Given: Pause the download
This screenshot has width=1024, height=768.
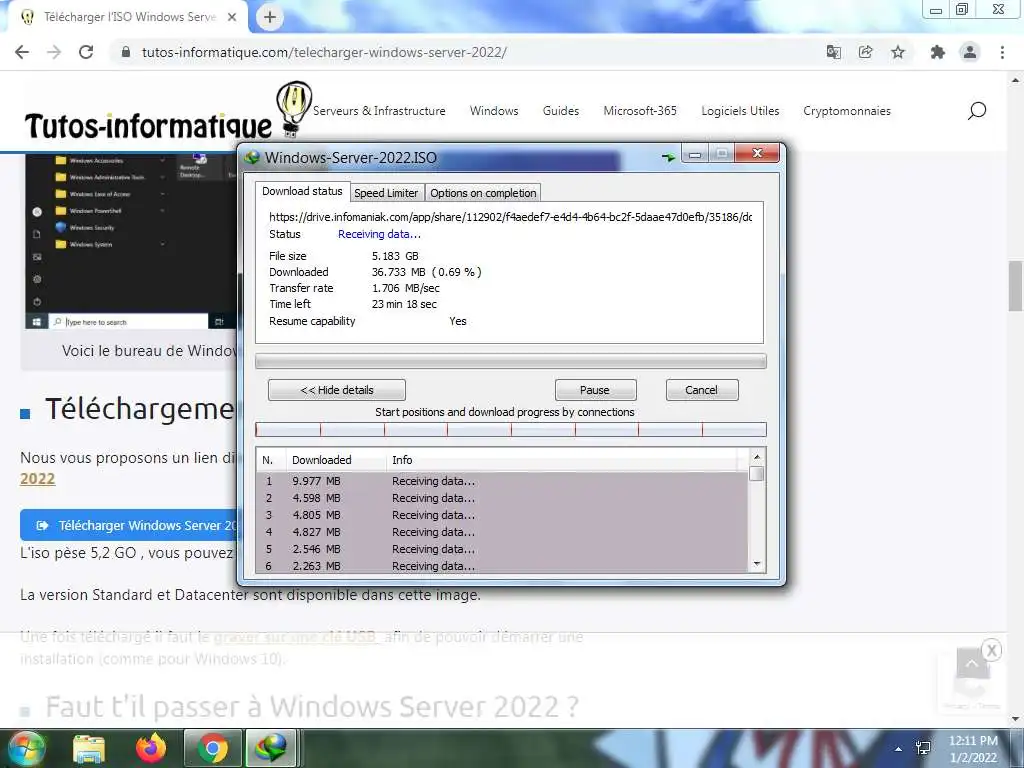Looking at the screenshot, I should pyautogui.click(x=595, y=390).
